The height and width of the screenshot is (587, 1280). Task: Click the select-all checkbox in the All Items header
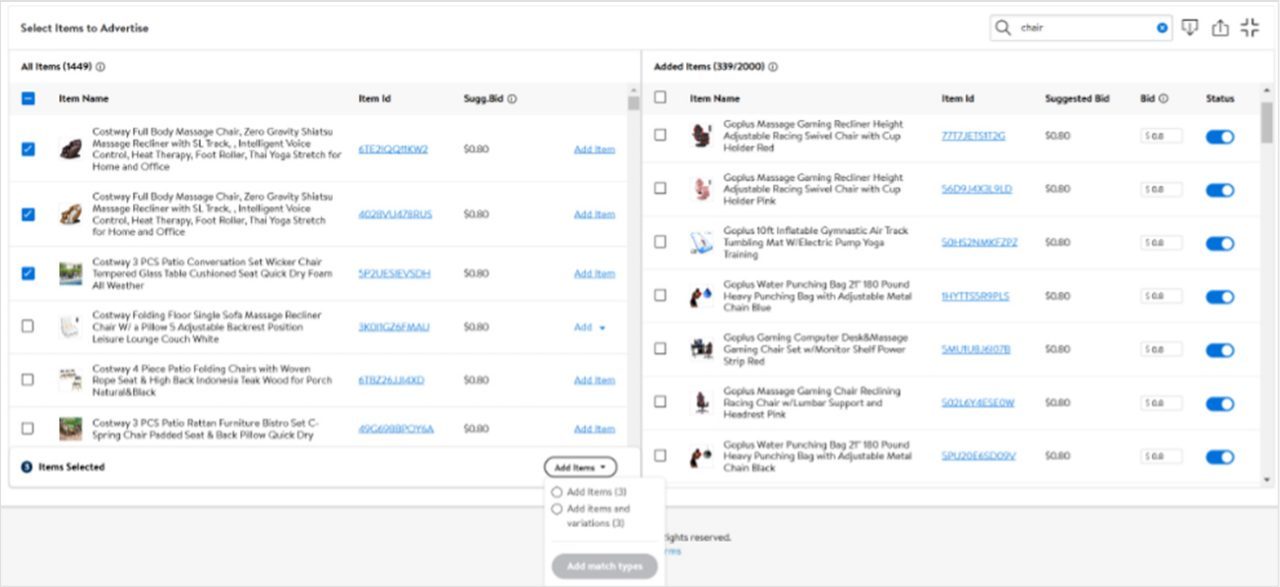click(x=28, y=98)
